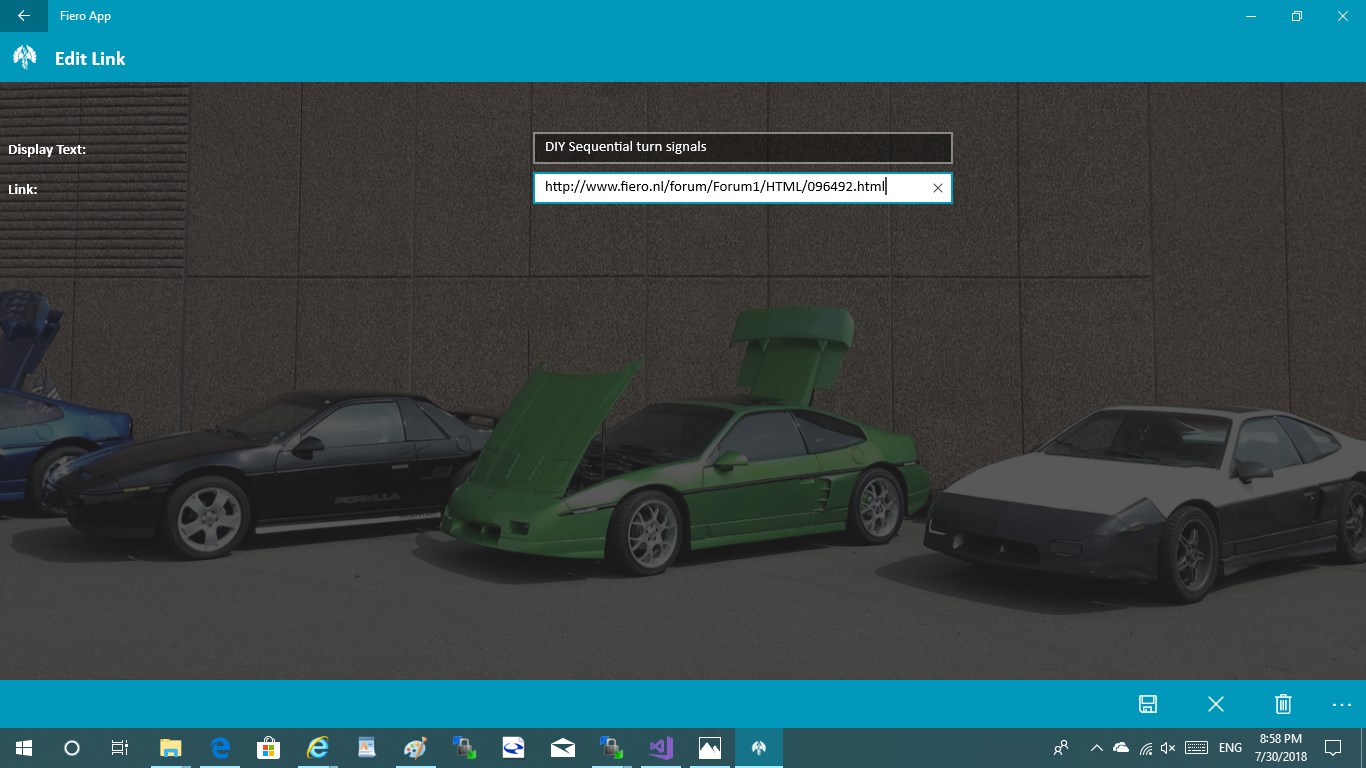Save the edited link
Viewport: 1366px width, 768px height.
[x=1148, y=704]
